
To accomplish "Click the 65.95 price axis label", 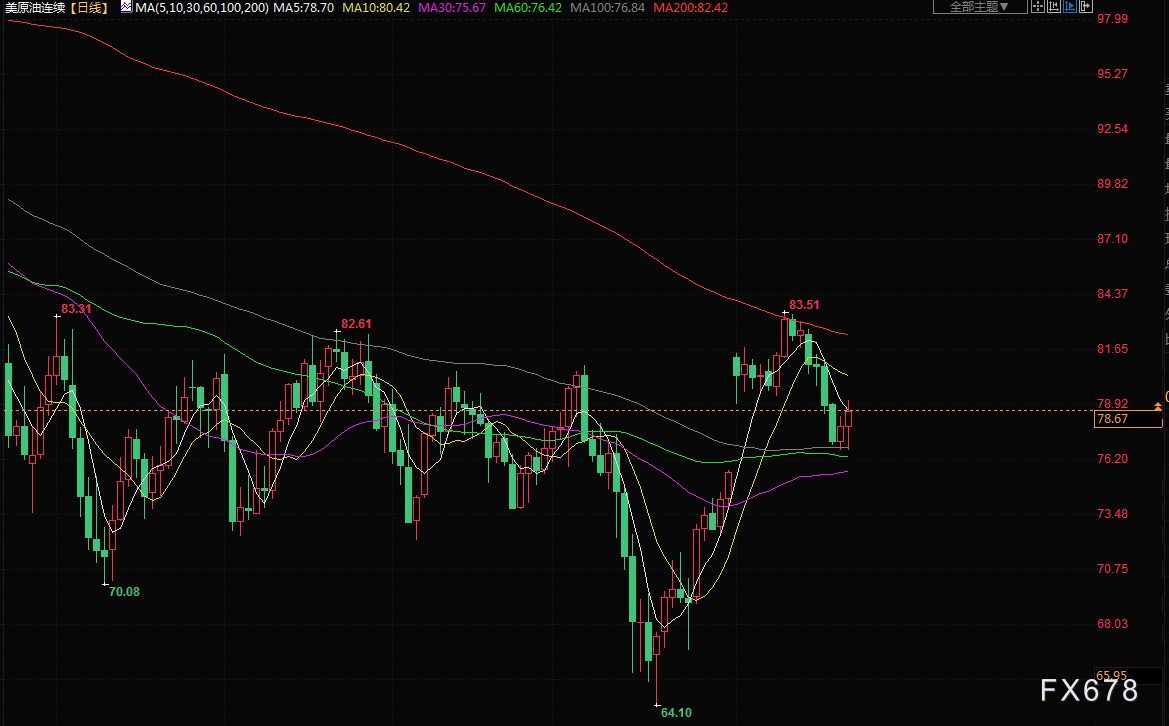I will (1112, 676).
